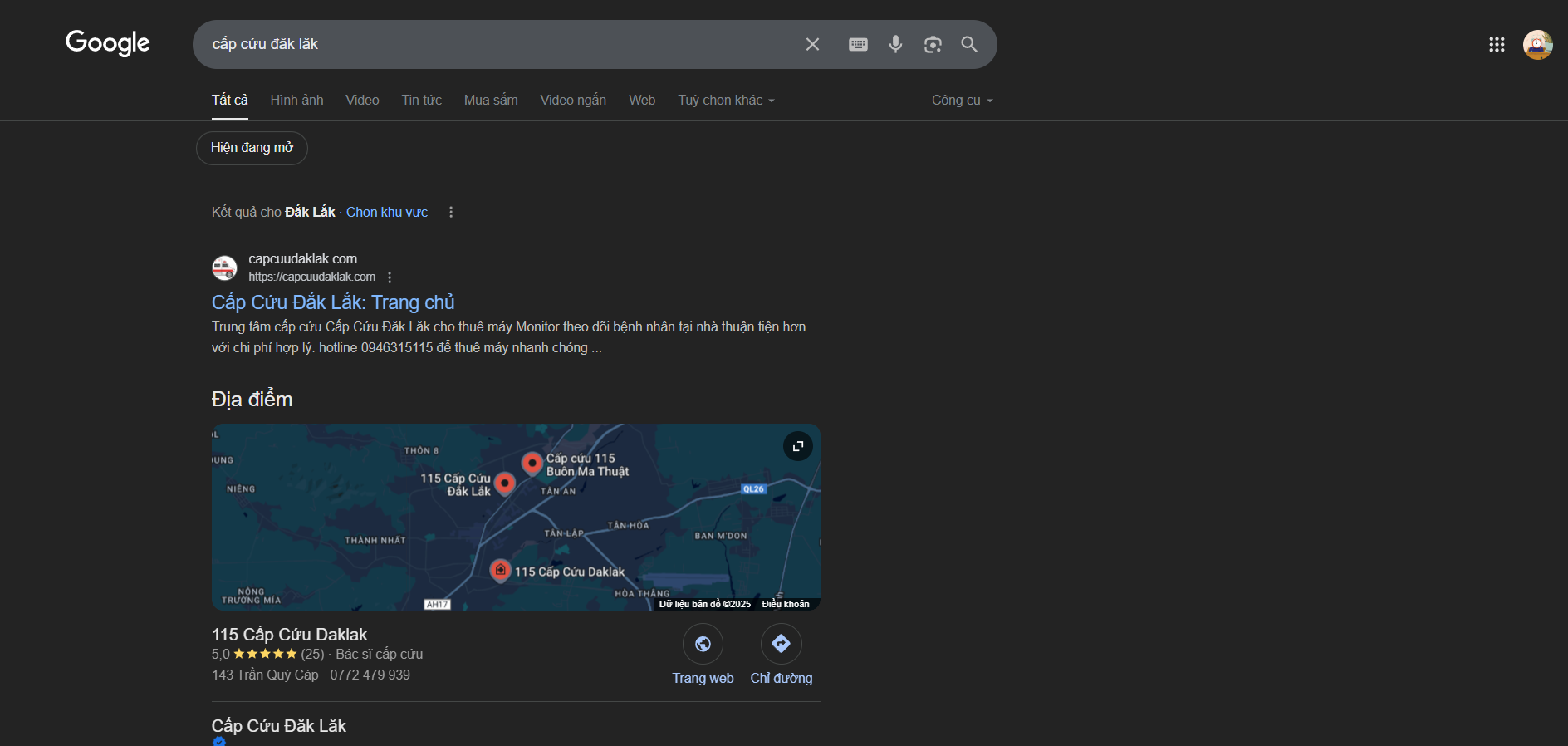
Task: Open search by image camera icon
Action: tap(933, 44)
